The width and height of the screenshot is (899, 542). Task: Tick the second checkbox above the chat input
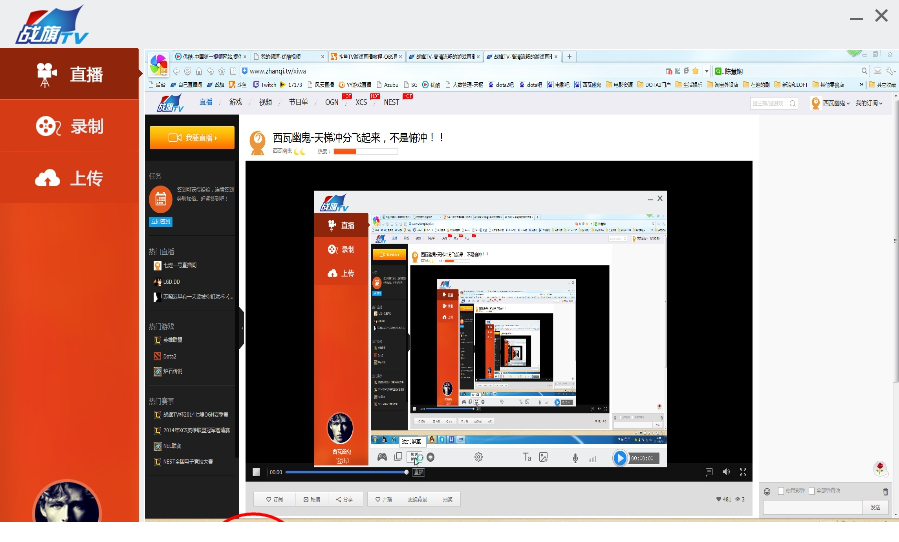pyautogui.click(x=811, y=491)
